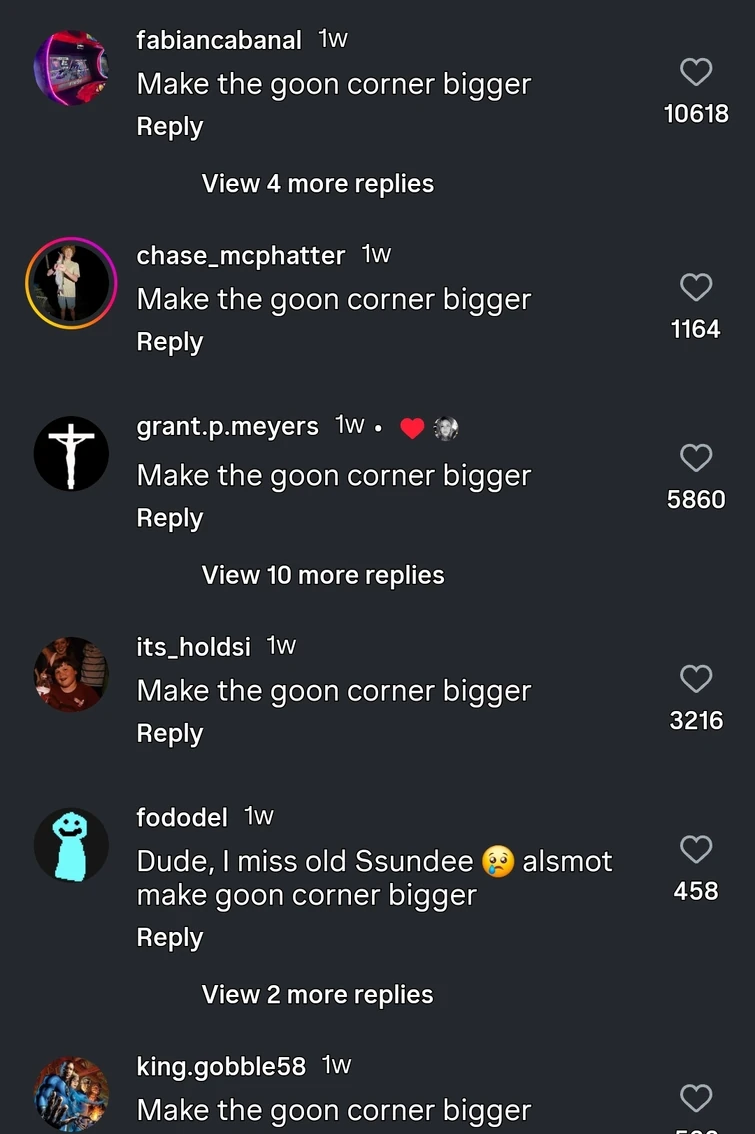This screenshot has width=755, height=1134.
Task: Tap the heart on chase_mcphatter's comment
Action: point(696,288)
